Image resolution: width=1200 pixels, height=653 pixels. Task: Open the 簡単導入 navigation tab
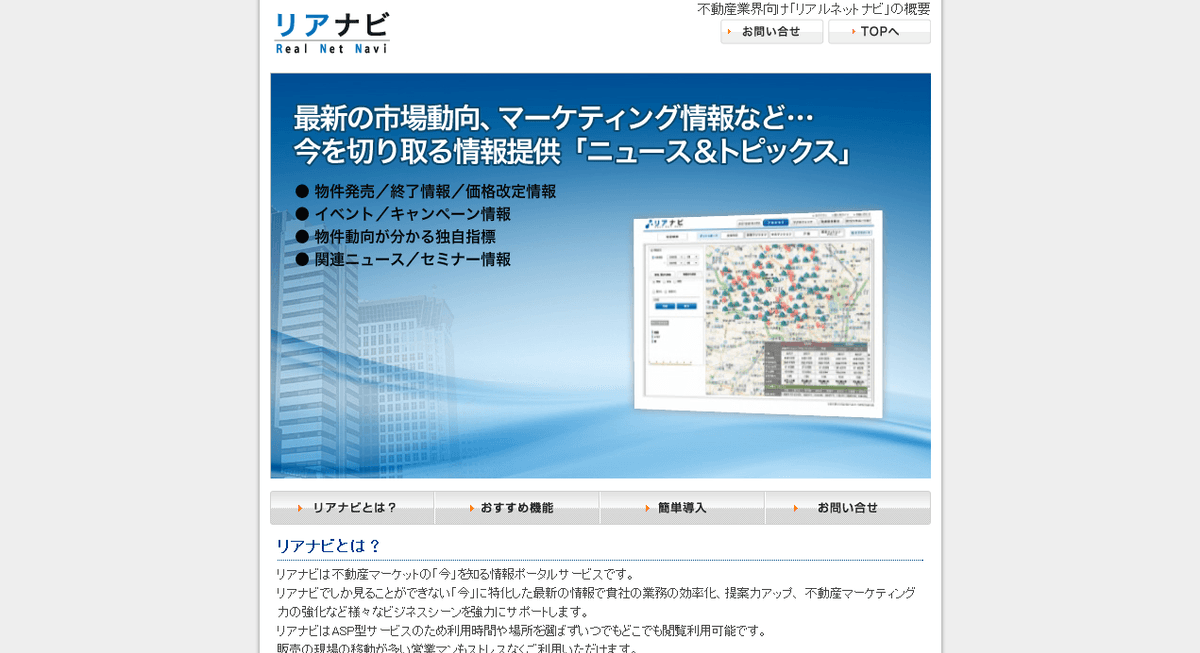point(682,508)
